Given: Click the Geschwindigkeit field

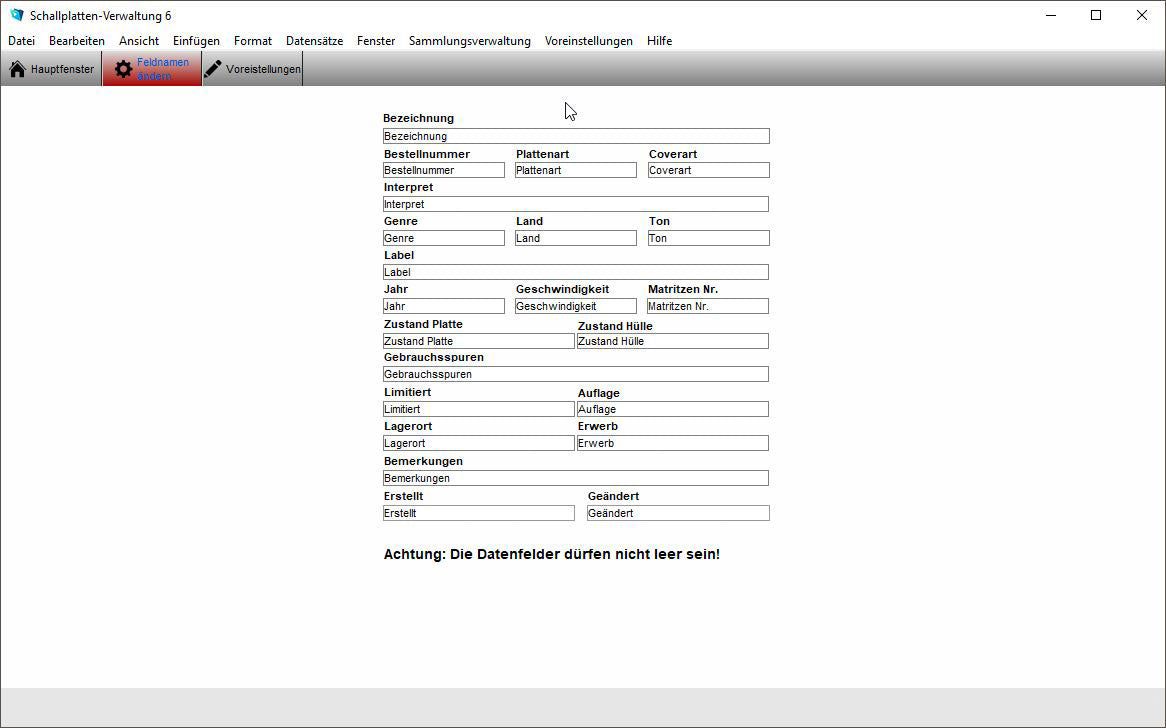Looking at the screenshot, I should click(x=576, y=306).
